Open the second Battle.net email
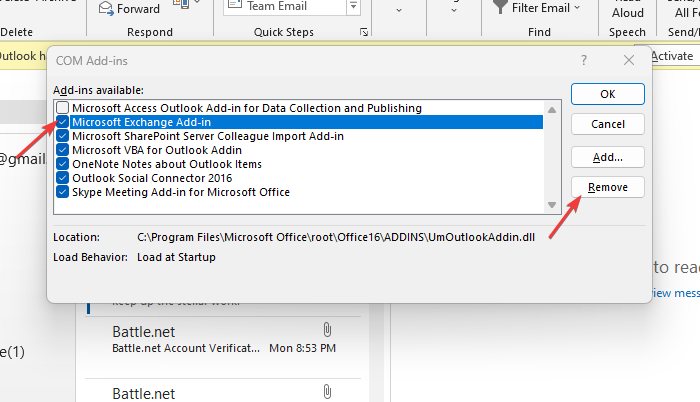The image size is (700, 402). pos(223,391)
